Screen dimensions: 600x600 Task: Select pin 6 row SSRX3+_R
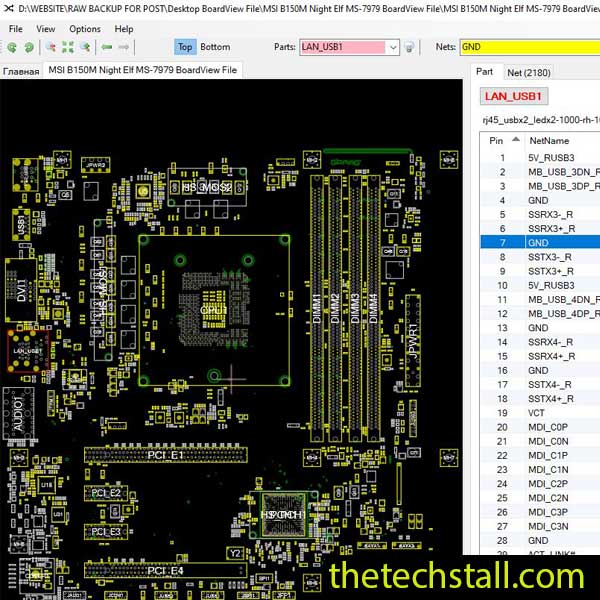tap(540, 228)
